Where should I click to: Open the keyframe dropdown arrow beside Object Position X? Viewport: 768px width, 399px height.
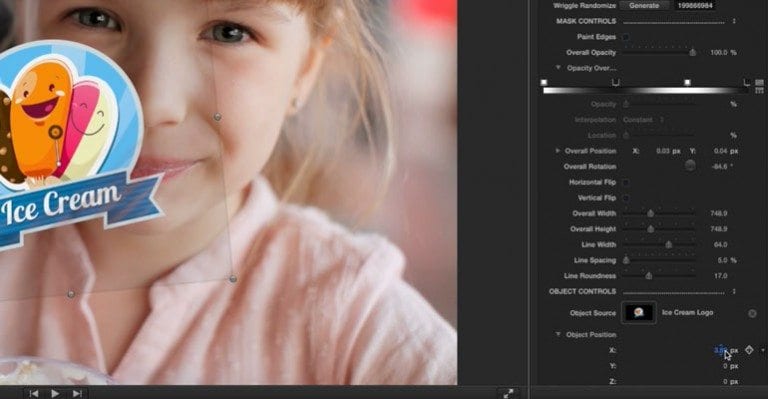pos(763,350)
